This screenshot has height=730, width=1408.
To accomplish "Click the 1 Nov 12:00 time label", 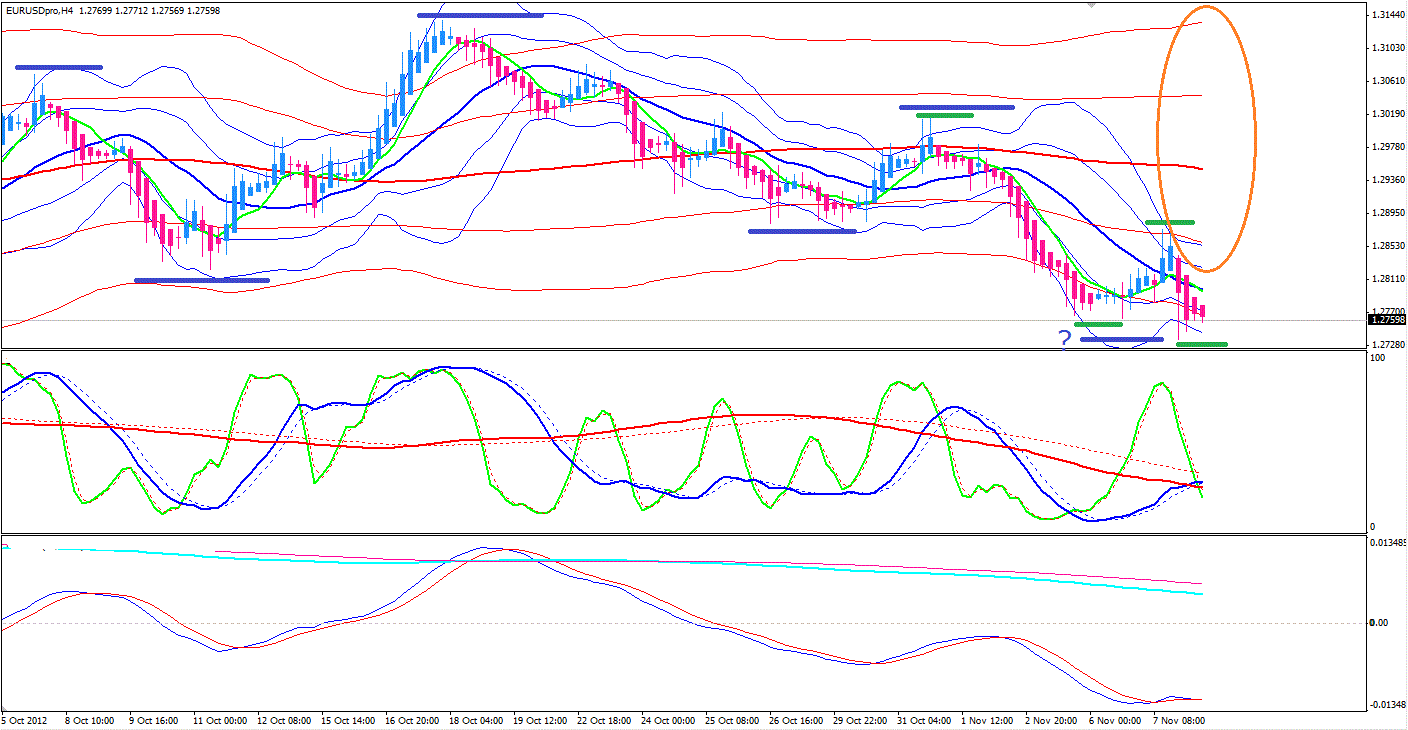I will (989, 719).
